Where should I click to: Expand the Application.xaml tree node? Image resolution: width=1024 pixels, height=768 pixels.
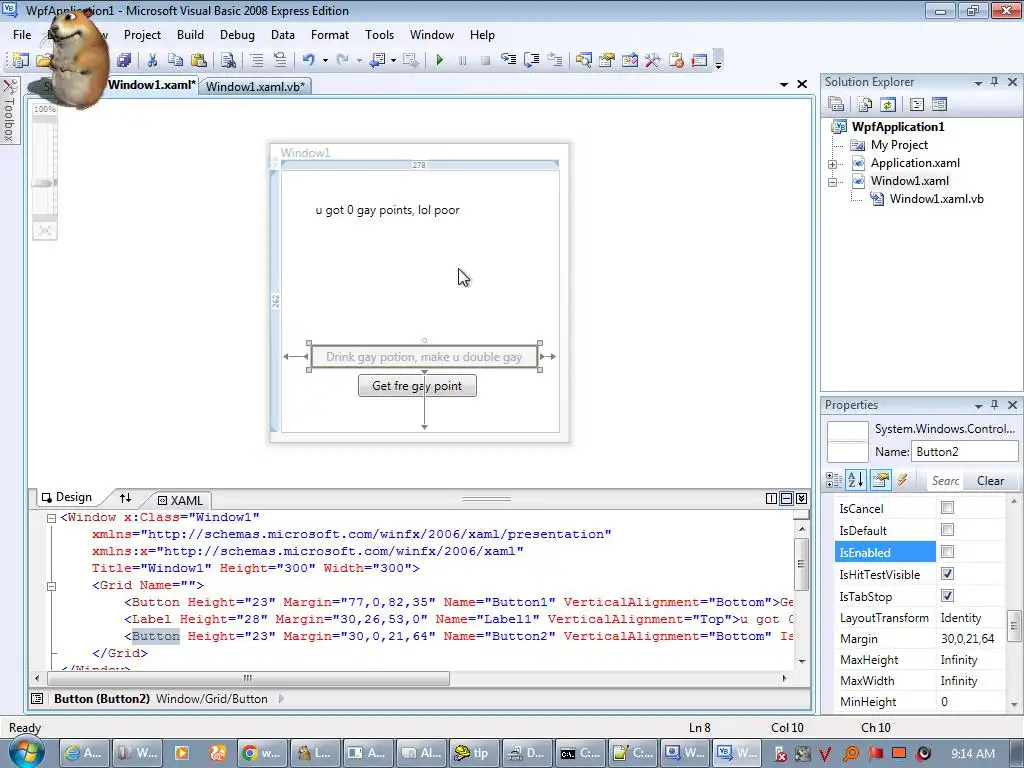833,164
